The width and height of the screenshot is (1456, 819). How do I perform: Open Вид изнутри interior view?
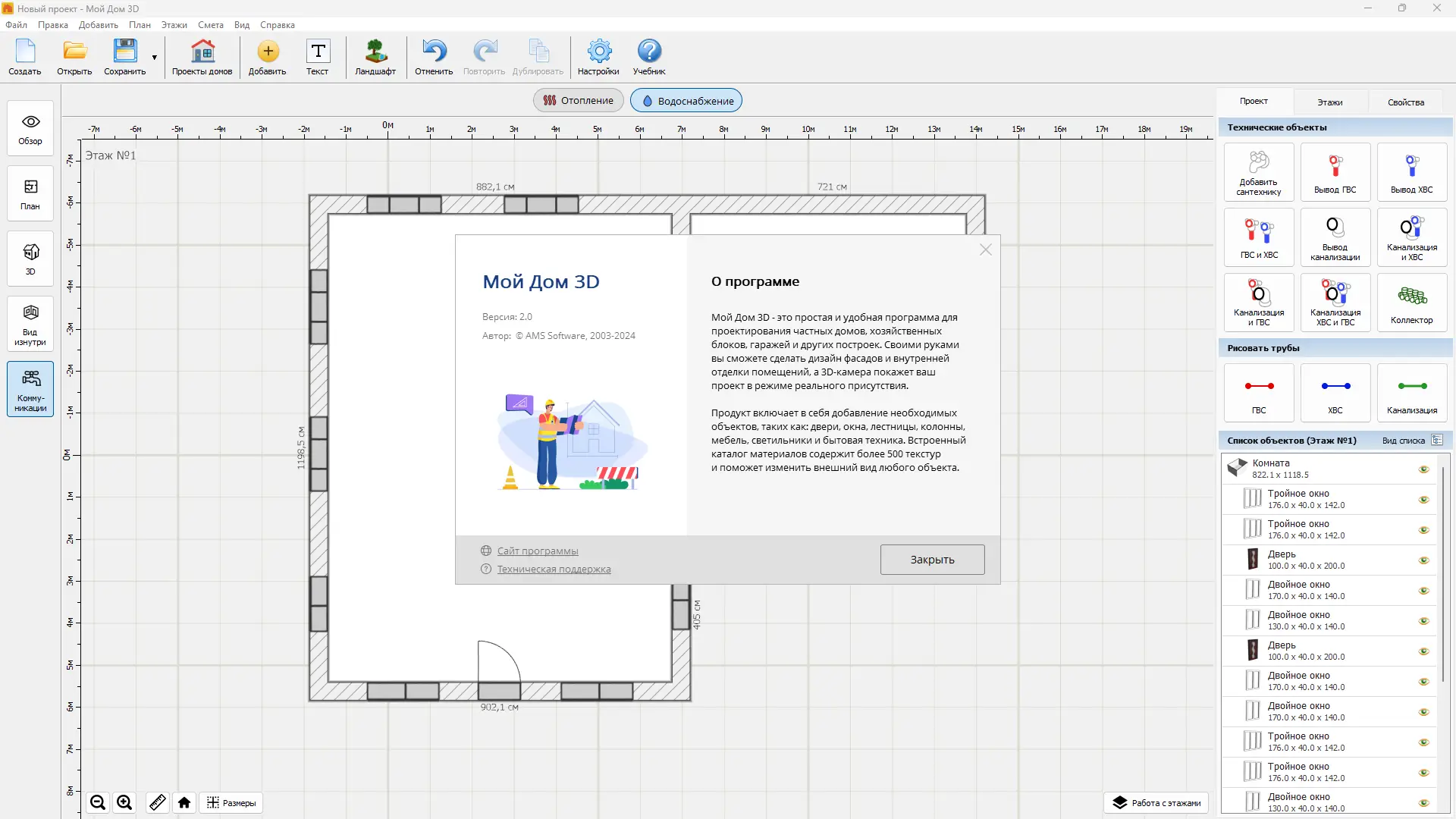(x=30, y=324)
